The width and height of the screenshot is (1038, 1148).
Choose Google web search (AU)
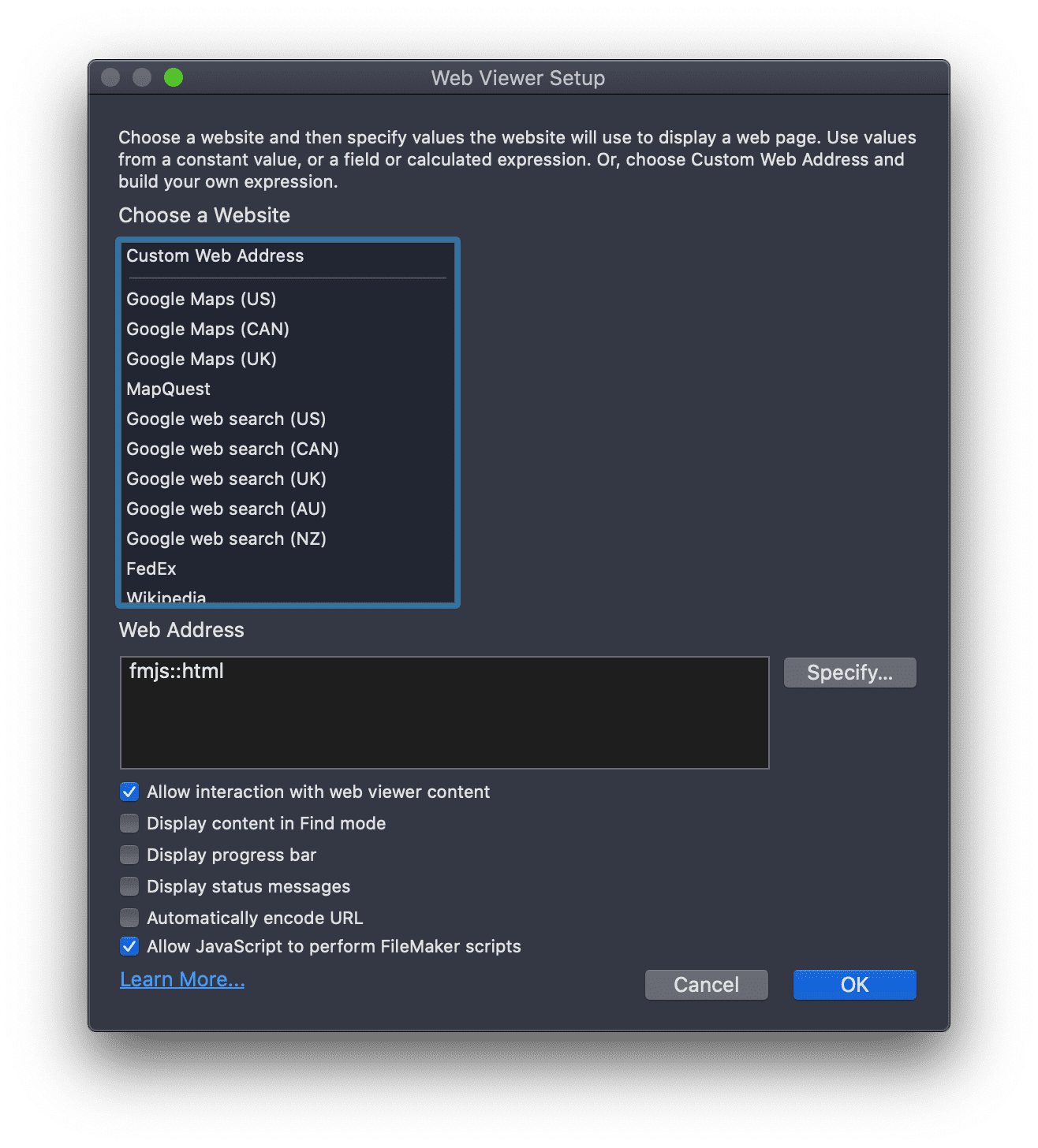pos(287,509)
